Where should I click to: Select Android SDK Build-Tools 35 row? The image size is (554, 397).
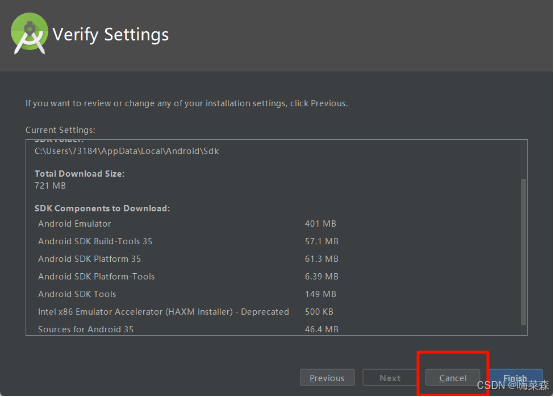188,241
